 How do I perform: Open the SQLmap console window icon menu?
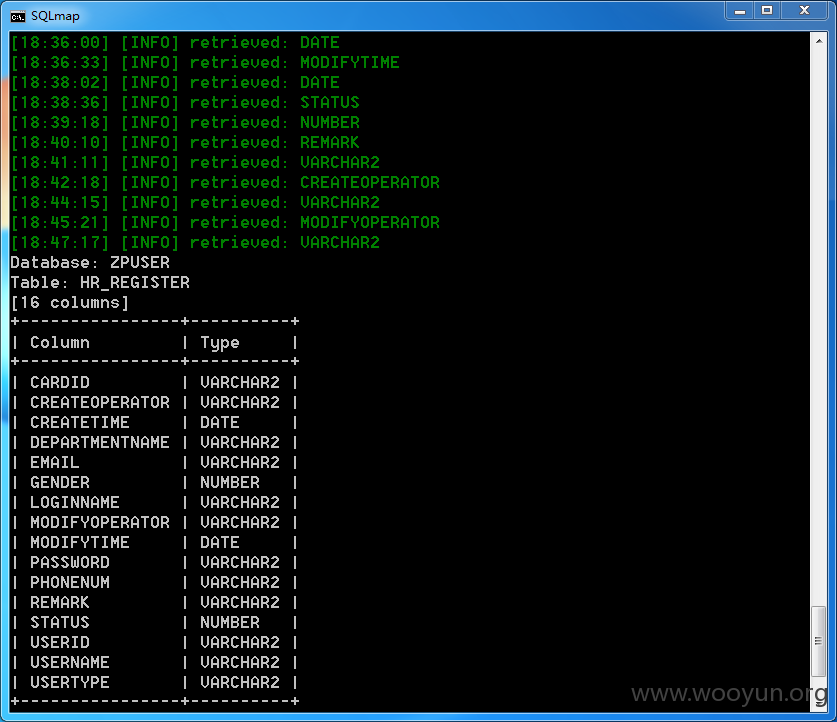tap(18, 17)
